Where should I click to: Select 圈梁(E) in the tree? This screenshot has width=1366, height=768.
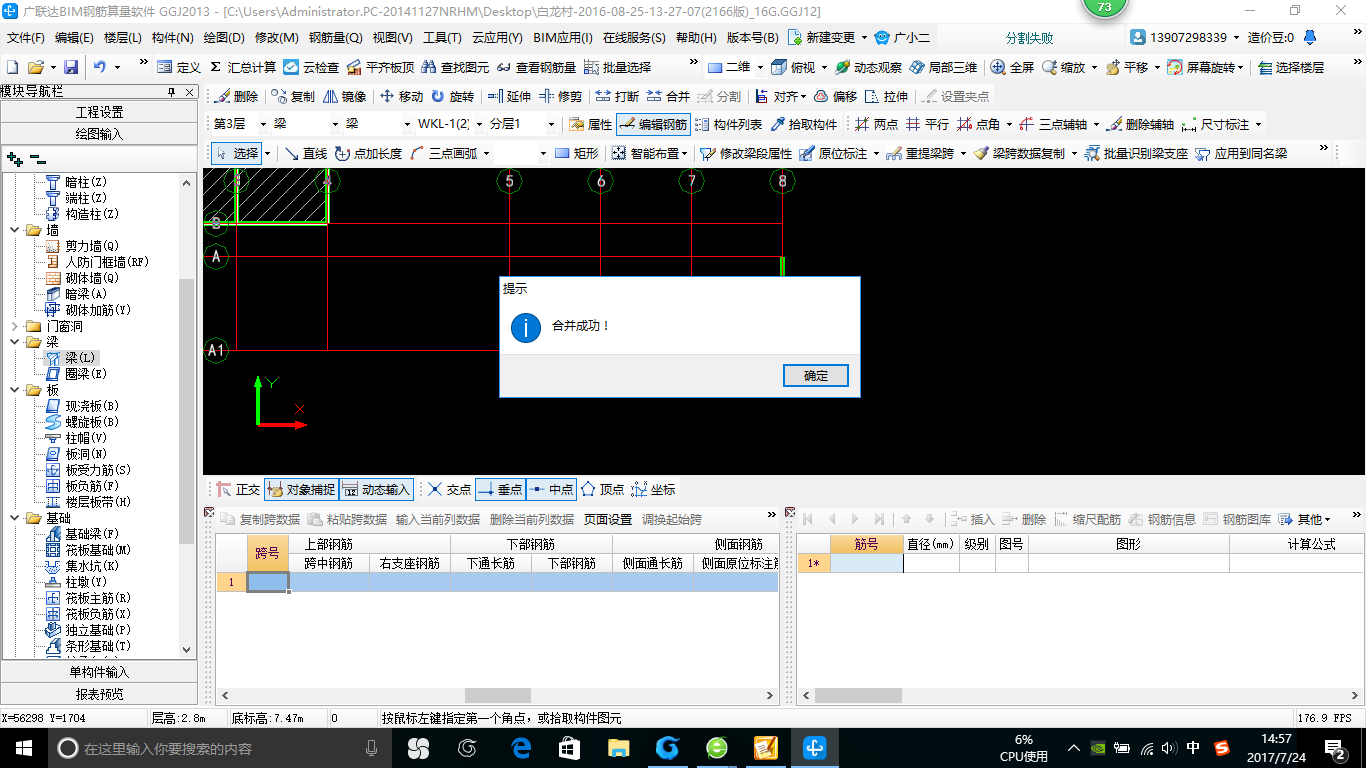[x=86, y=374]
